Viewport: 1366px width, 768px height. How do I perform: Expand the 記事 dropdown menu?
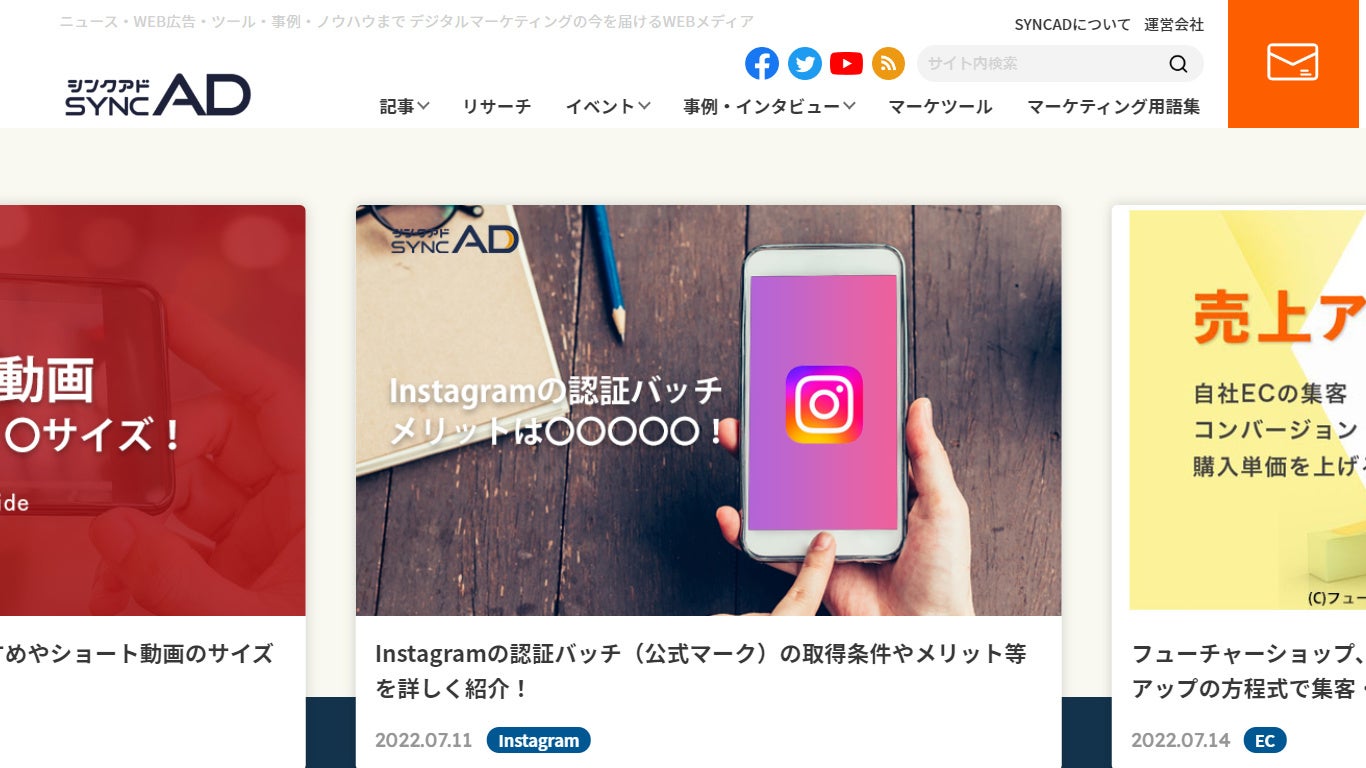click(404, 106)
